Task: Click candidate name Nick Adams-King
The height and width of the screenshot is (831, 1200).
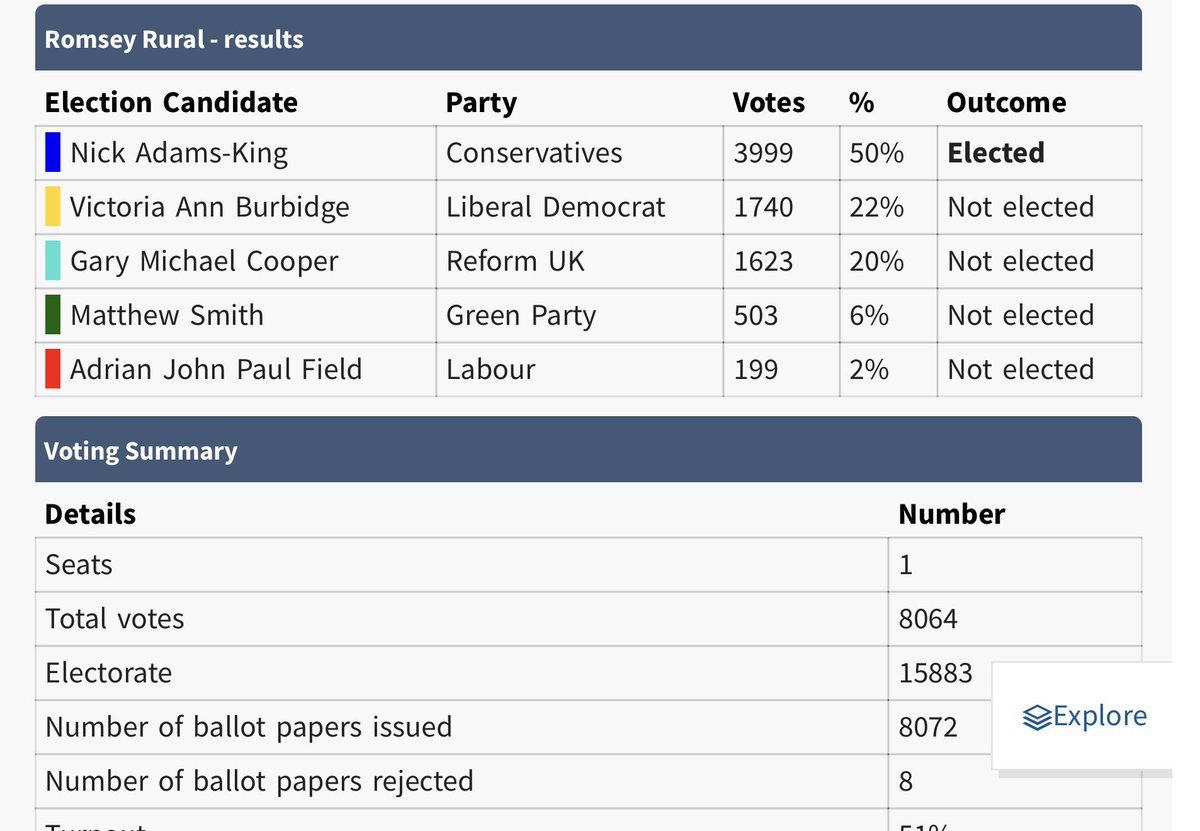Action: 179,154
